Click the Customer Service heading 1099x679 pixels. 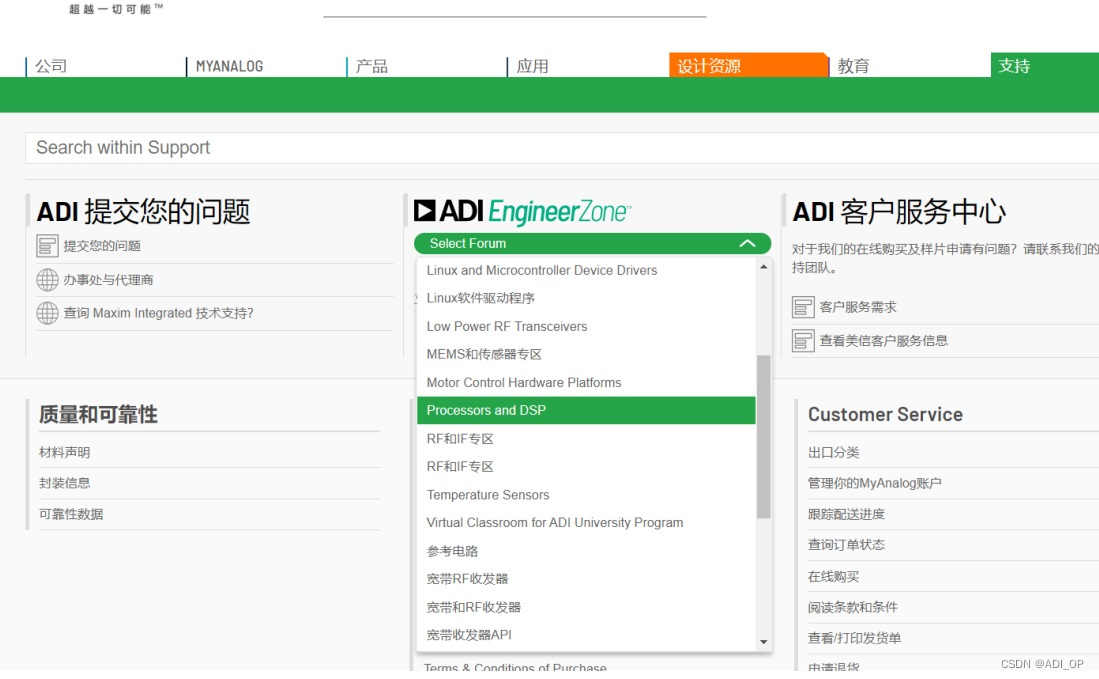[885, 414]
